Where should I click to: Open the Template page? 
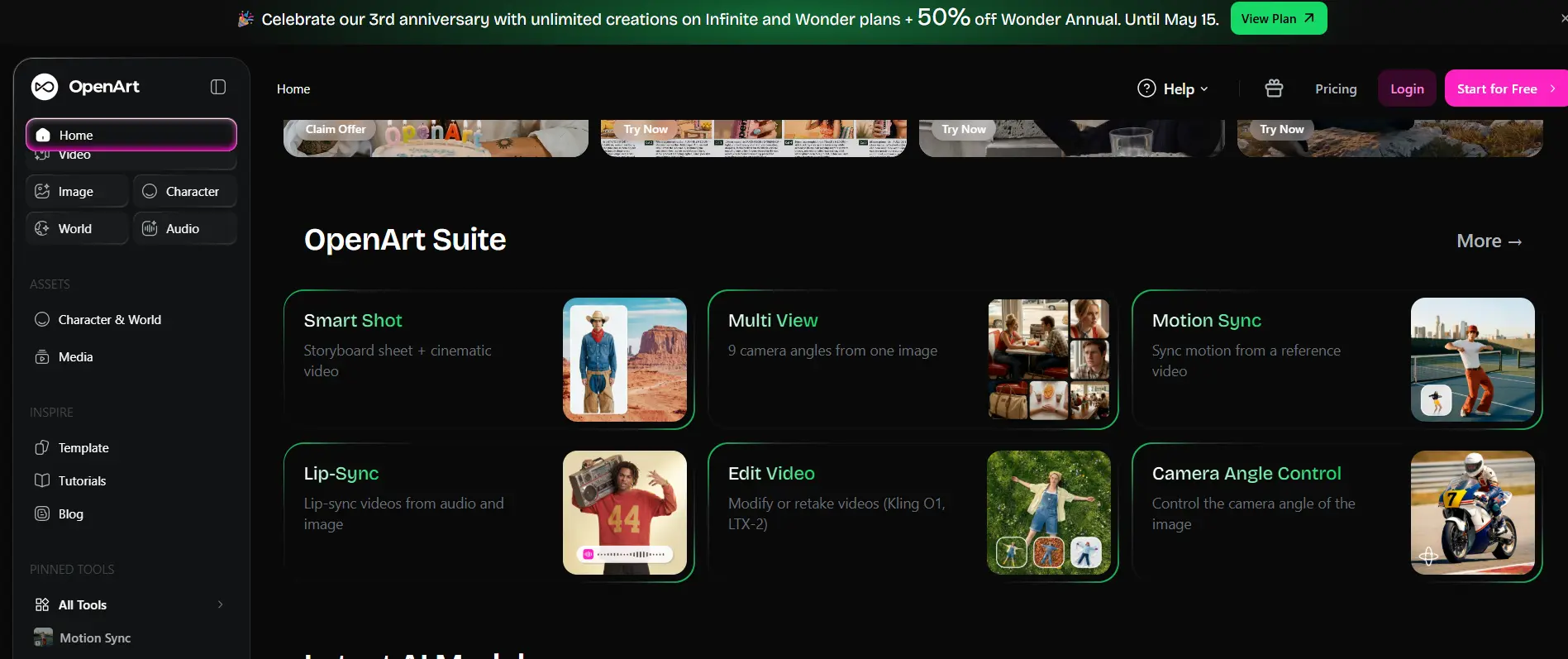[x=131, y=447]
